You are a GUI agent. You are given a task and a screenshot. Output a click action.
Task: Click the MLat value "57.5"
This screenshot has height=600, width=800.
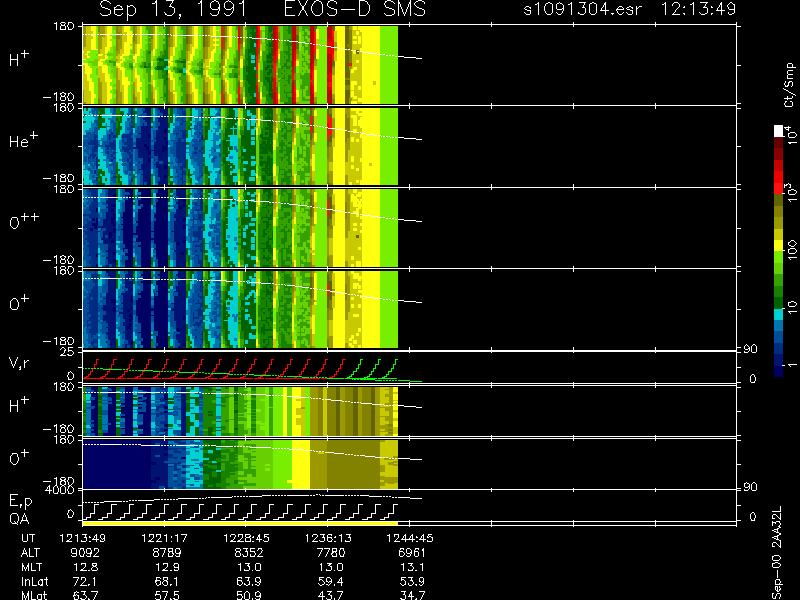tap(167, 595)
